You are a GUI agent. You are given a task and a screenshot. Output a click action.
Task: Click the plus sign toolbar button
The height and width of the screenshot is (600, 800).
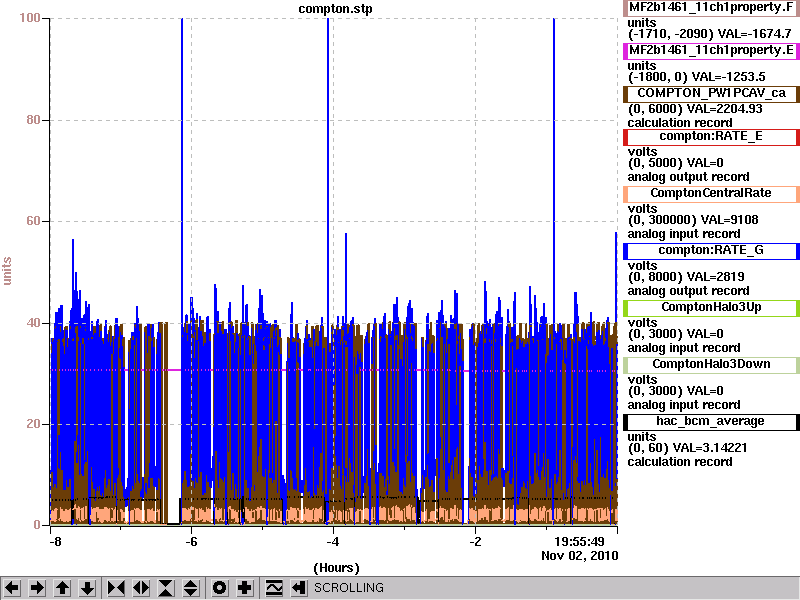(x=244, y=588)
